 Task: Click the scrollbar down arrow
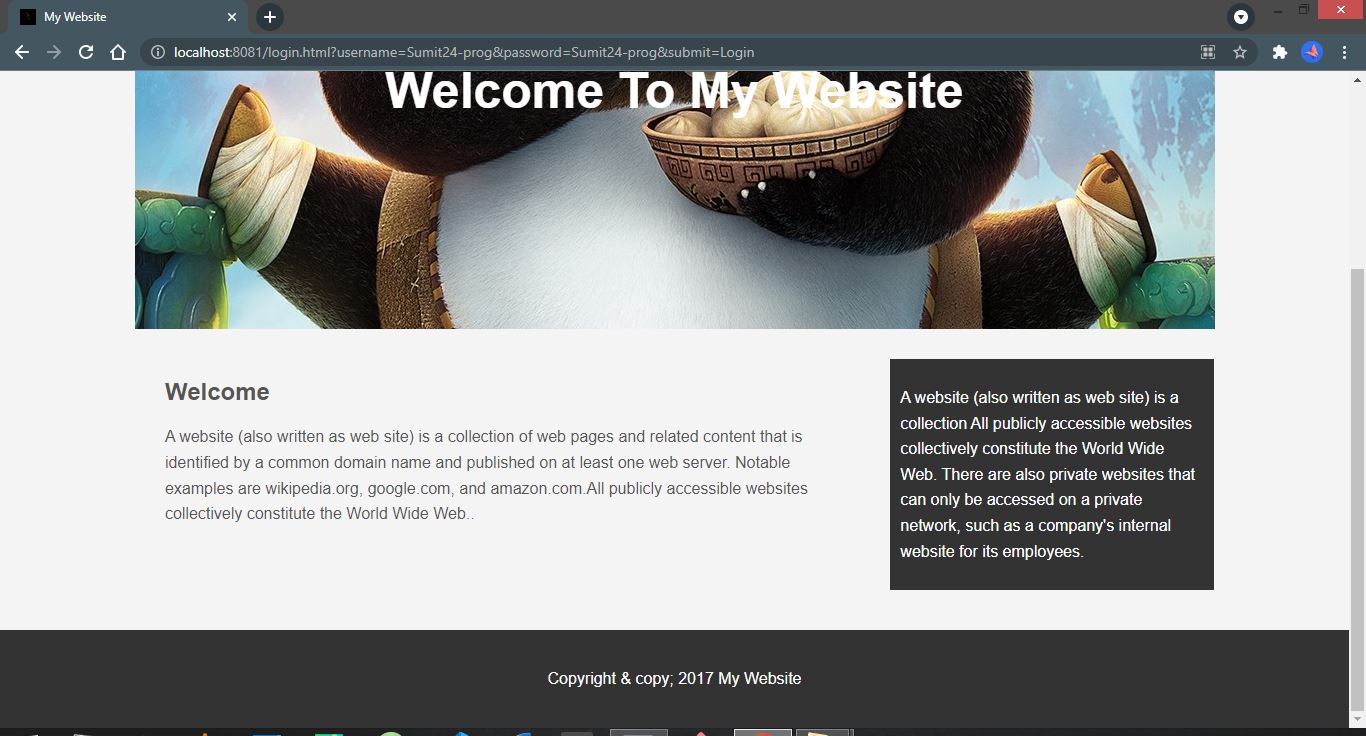click(x=1357, y=719)
